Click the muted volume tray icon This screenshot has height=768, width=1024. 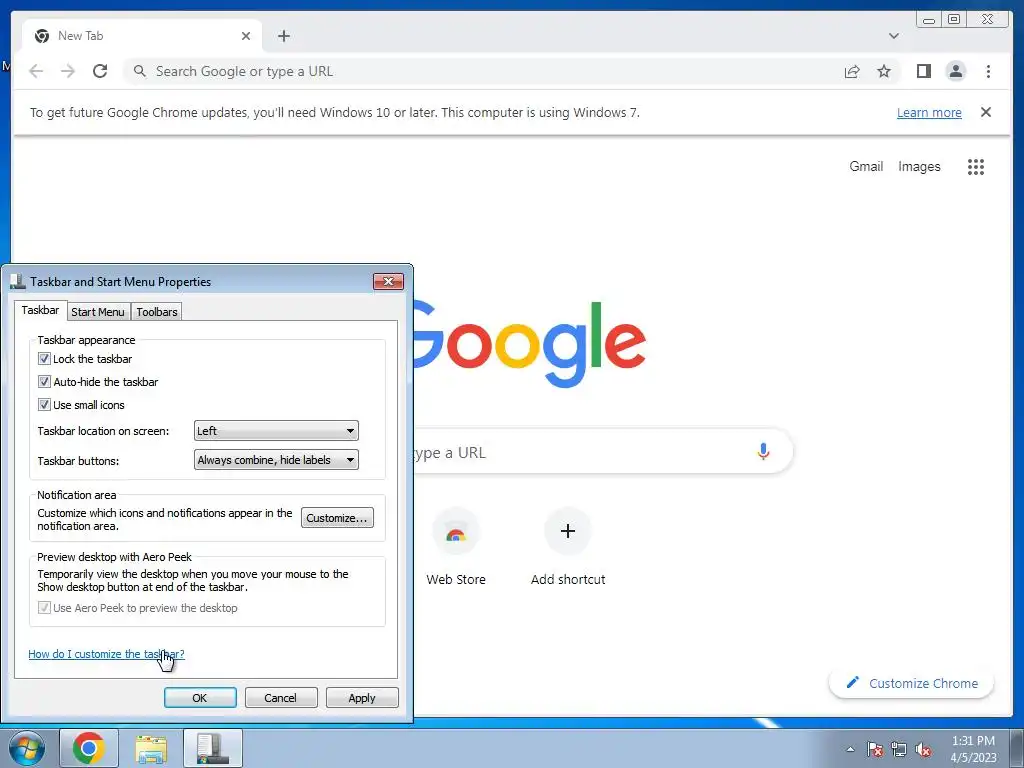923,749
